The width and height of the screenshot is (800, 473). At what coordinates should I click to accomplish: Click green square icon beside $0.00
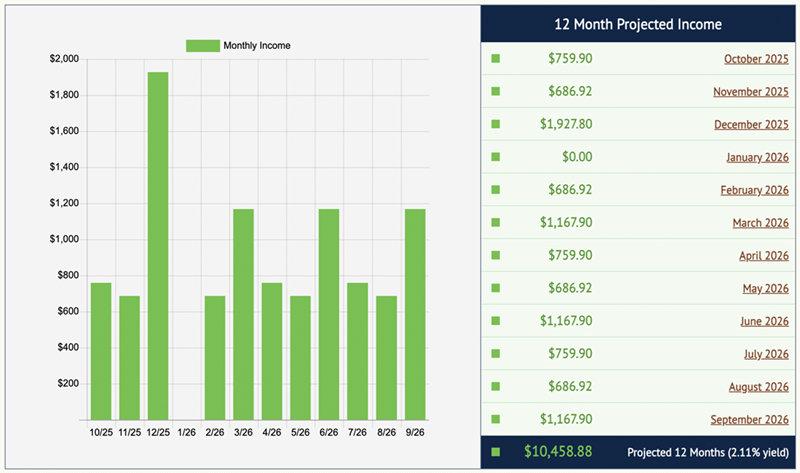click(495, 158)
